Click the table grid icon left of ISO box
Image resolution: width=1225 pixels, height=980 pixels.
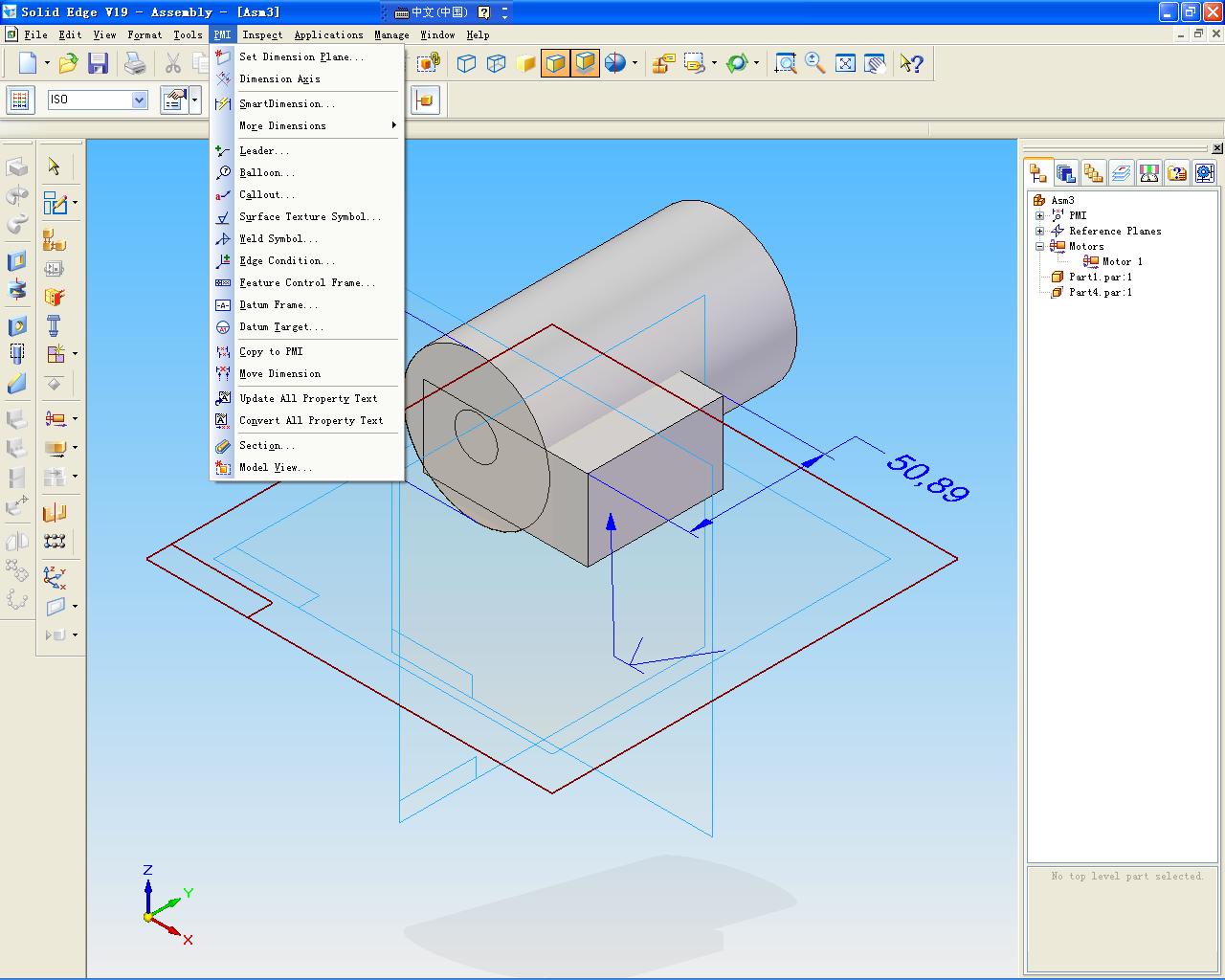pyautogui.click(x=20, y=100)
